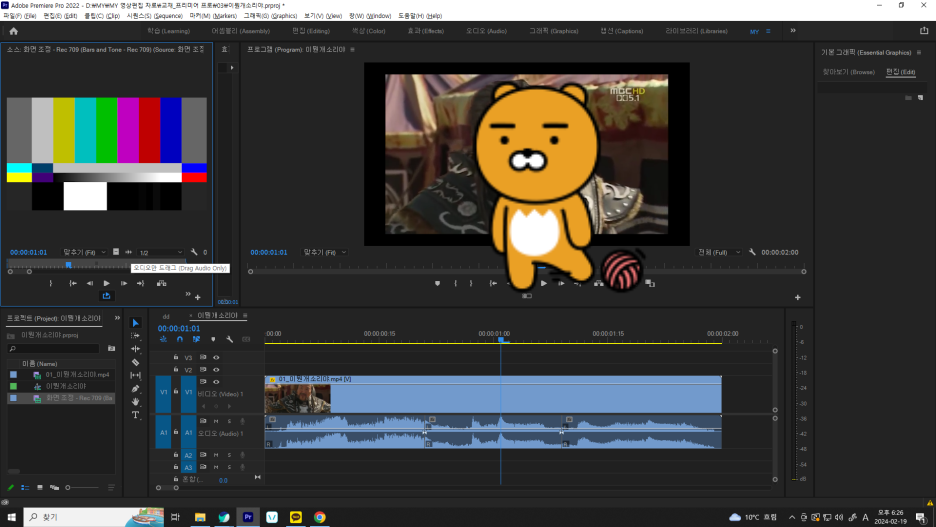Click the timeline playhead at 00:00:01:01
The height and width of the screenshot is (527, 936).
[x=501, y=339]
